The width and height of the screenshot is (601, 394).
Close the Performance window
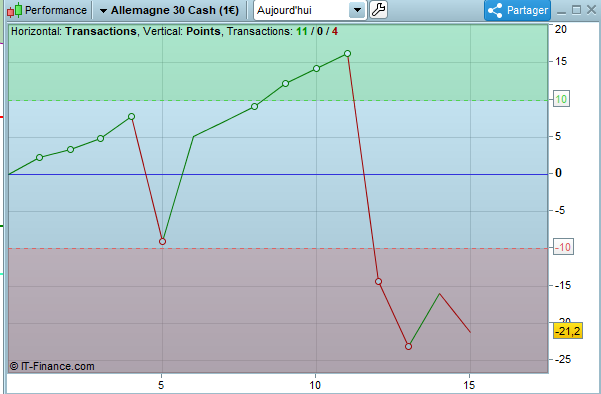pyautogui.click(x=591, y=10)
